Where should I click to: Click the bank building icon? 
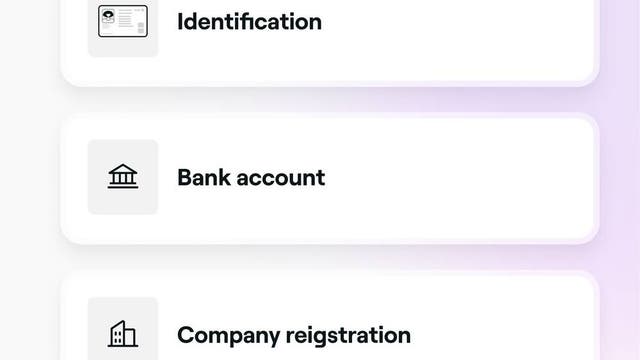(123, 176)
